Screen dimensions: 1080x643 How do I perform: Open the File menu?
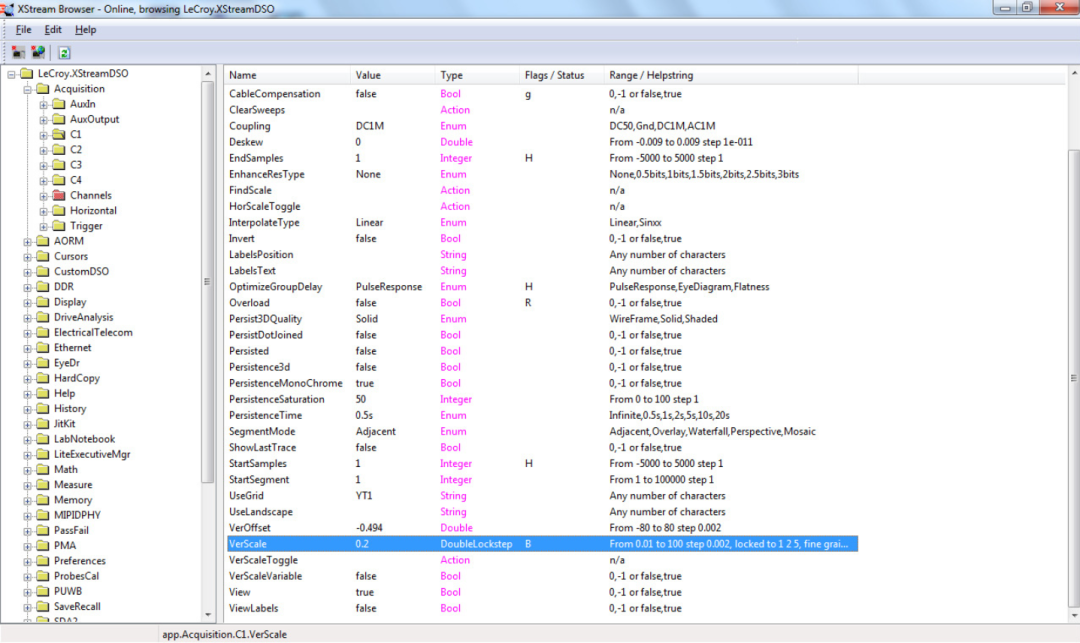point(23,29)
